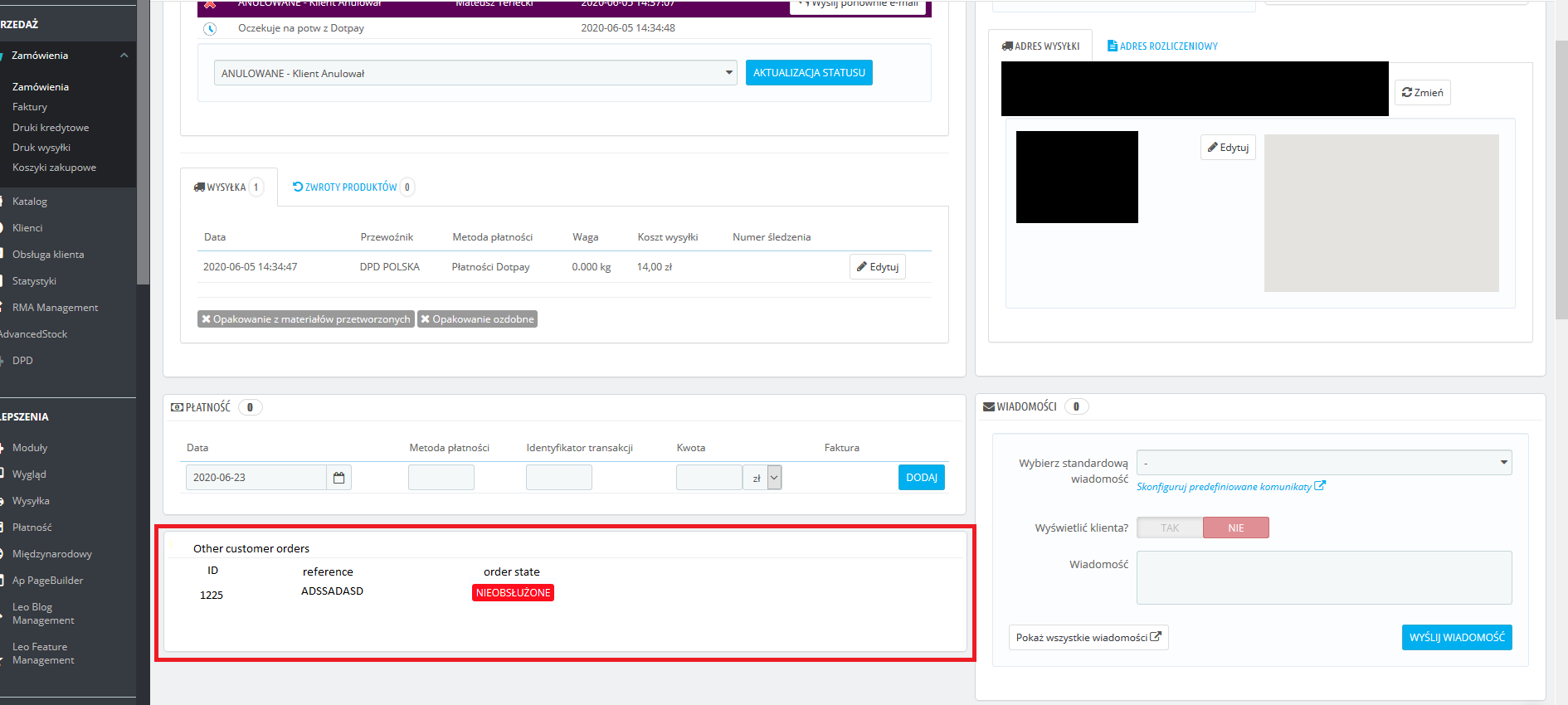Viewport: 1568px width, 705px height.
Task: Open RMA Management in the sidebar
Action: (55, 308)
